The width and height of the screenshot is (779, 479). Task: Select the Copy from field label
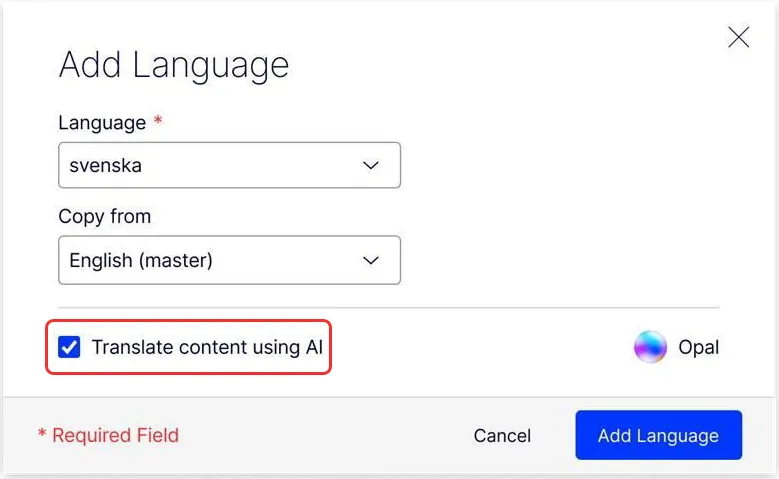coord(104,217)
